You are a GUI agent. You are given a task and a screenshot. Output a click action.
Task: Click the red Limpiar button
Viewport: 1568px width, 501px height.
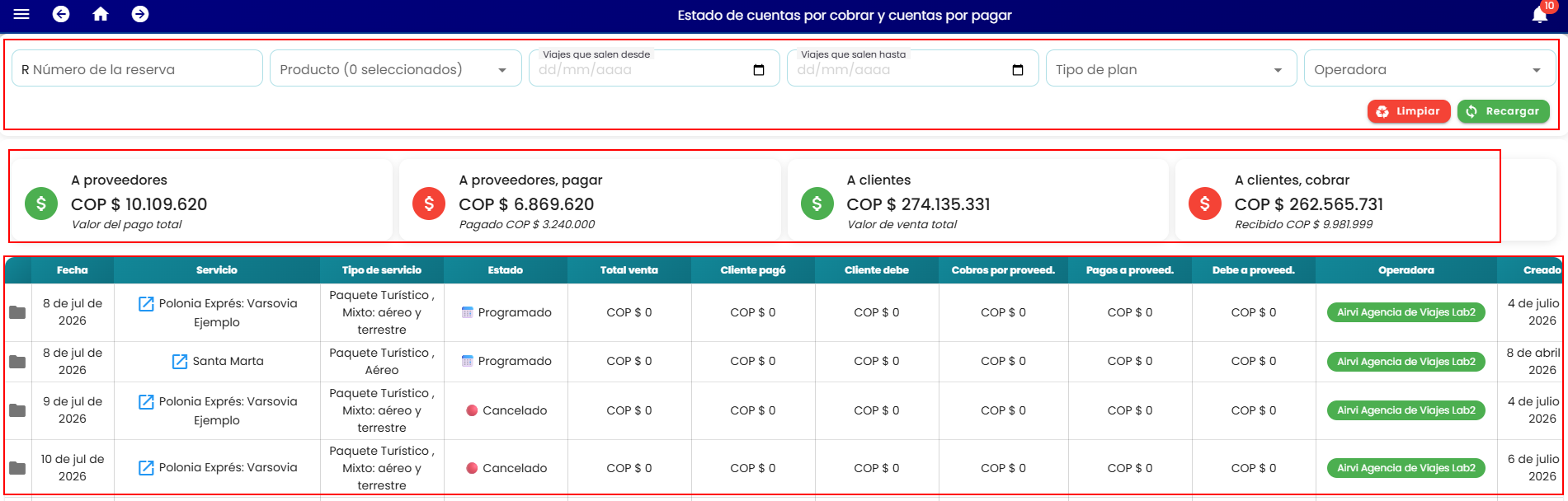click(1408, 111)
